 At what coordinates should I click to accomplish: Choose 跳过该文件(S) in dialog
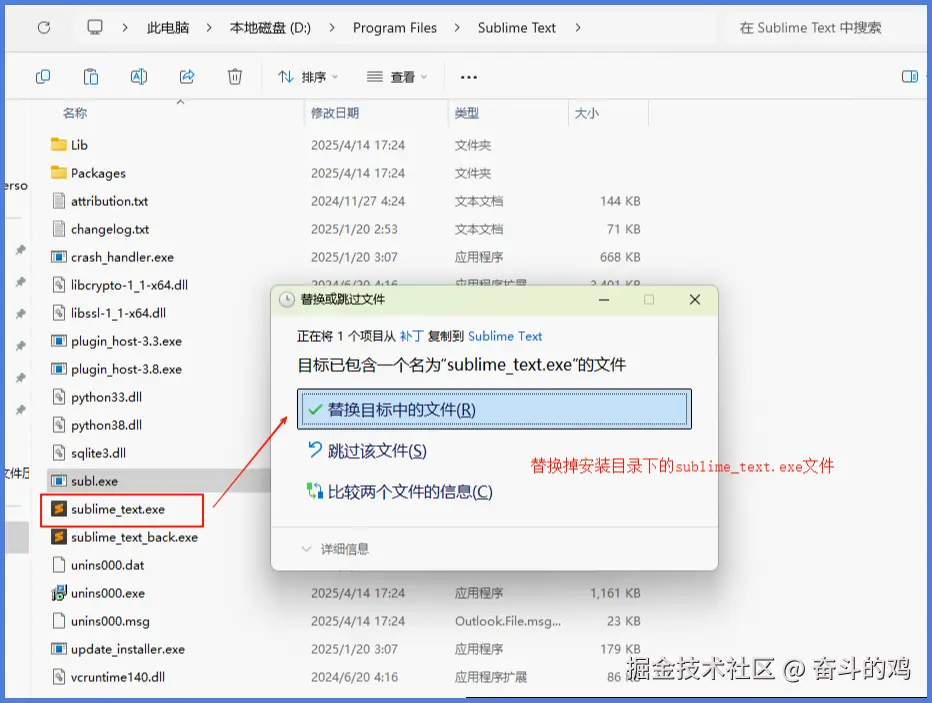(367, 451)
